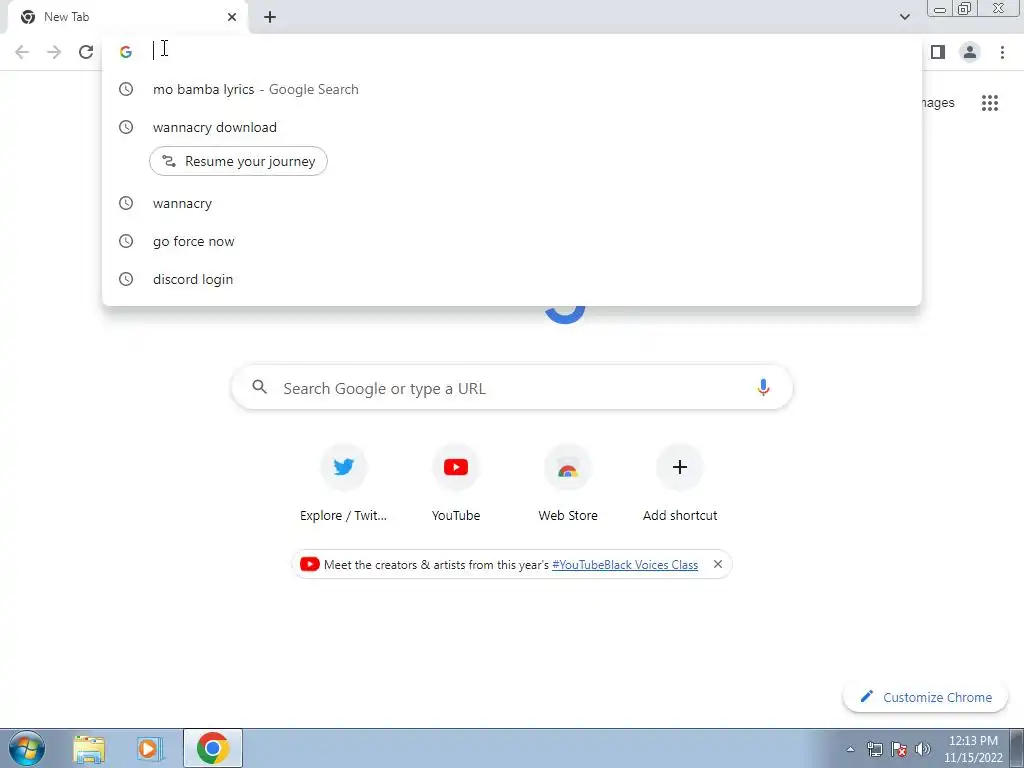This screenshot has width=1024, height=768.
Task: Click the volume speaker tray icon
Action: pos(923,749)
